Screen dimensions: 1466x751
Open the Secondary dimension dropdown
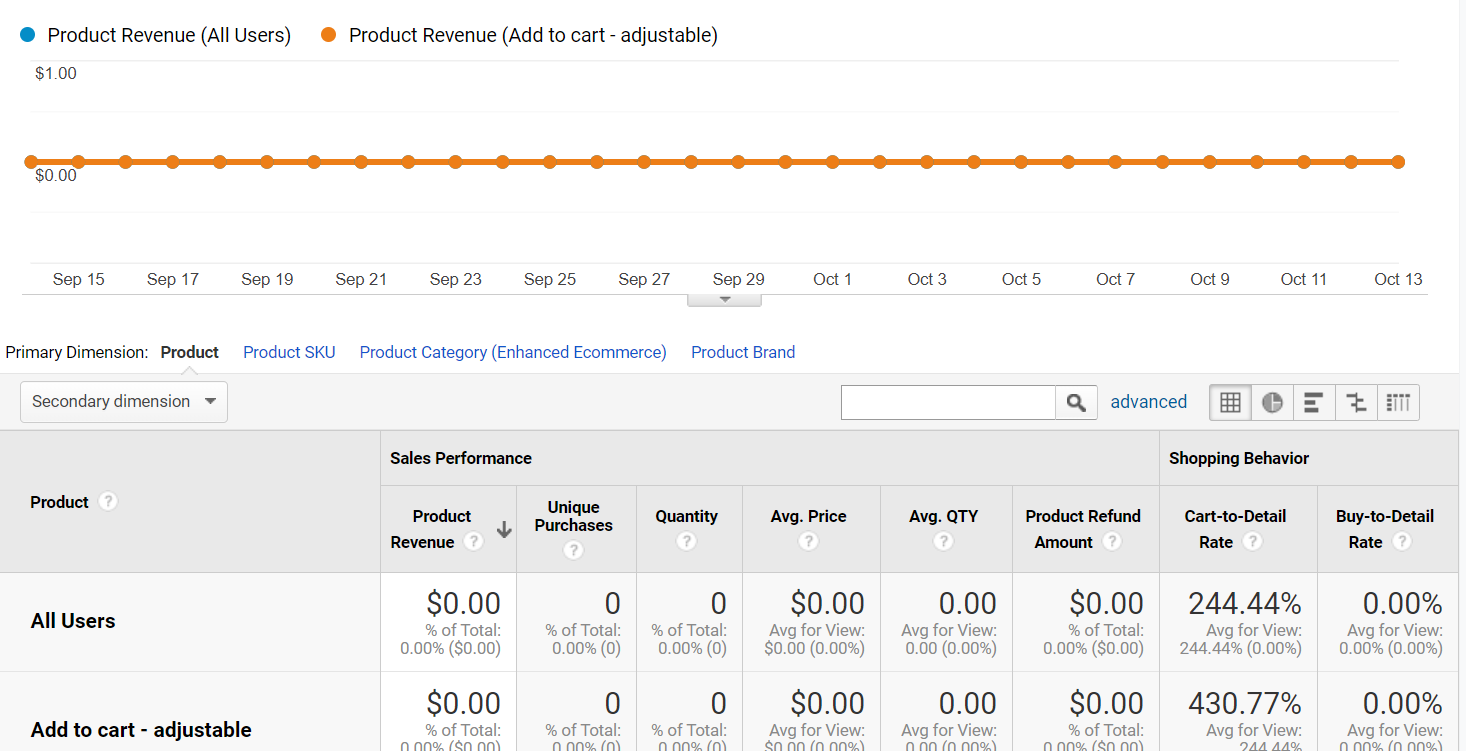pyautogui.click(x=124, y=402)
